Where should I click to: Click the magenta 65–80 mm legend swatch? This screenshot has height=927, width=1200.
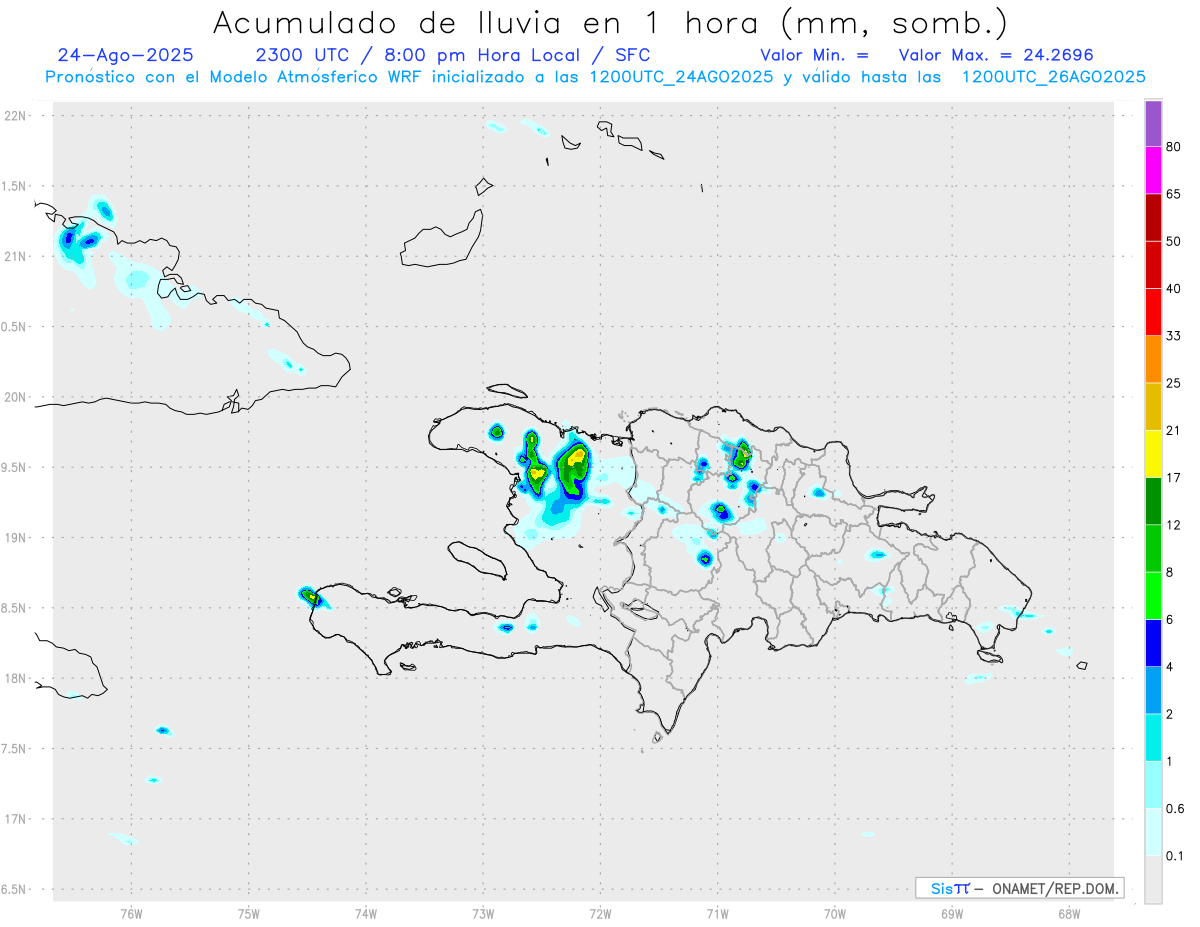(x=1153, y=171)
